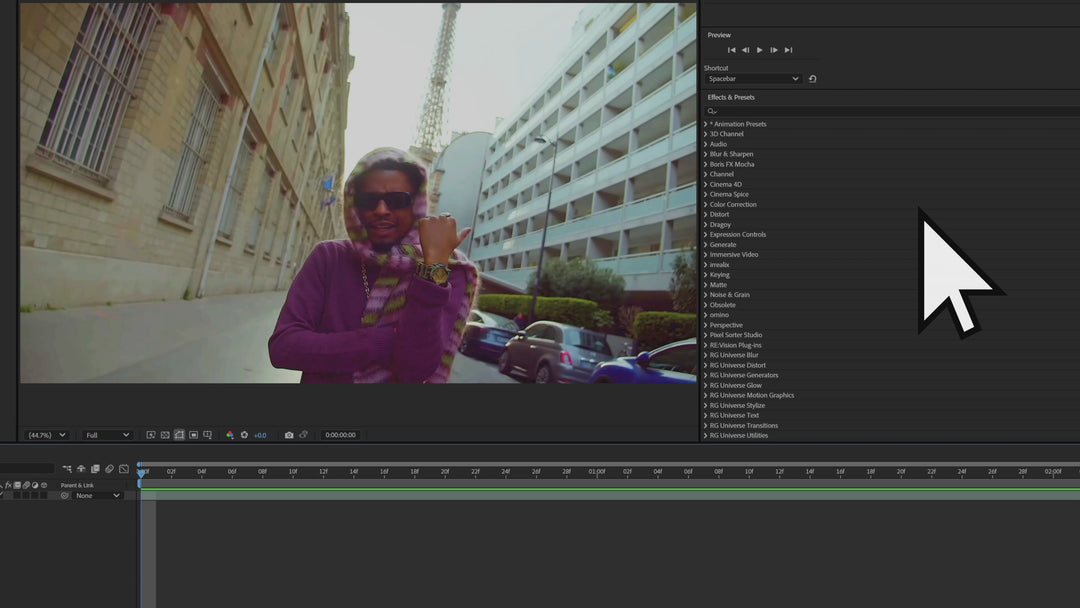This screenshot has height=608, width=1080.
Task: Click the reset exposure icon
Action: tap(244, 435)
